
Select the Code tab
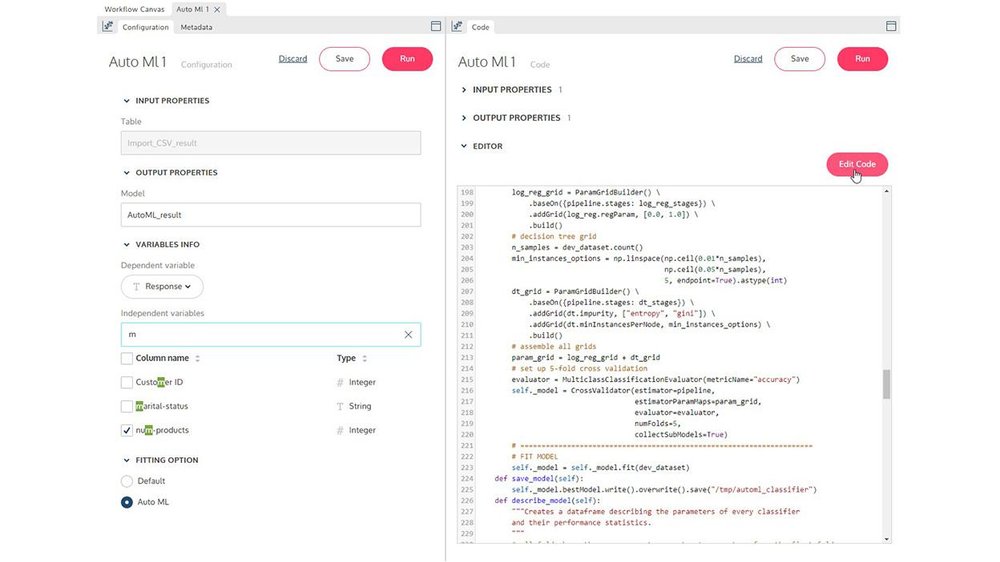[x=480, y=27]
